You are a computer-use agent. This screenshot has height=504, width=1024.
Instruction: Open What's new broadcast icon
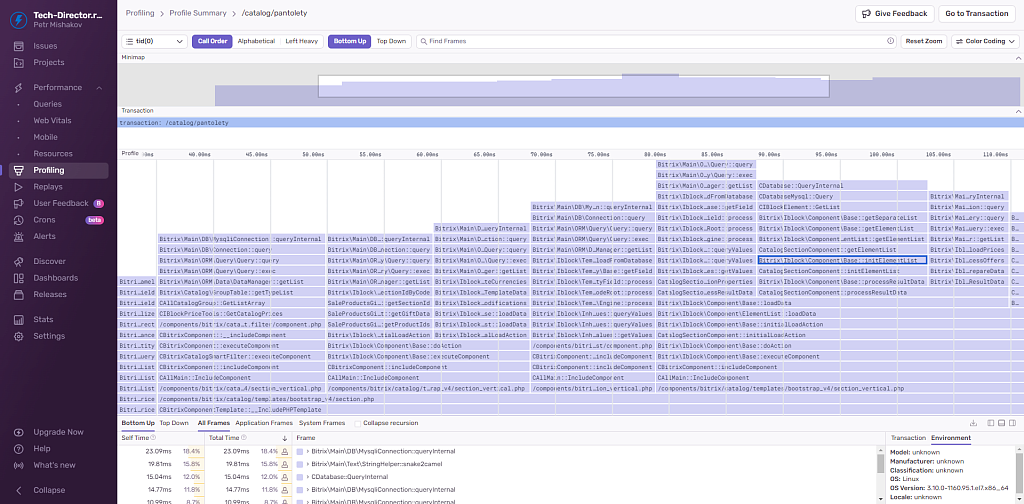coord(20,465)
